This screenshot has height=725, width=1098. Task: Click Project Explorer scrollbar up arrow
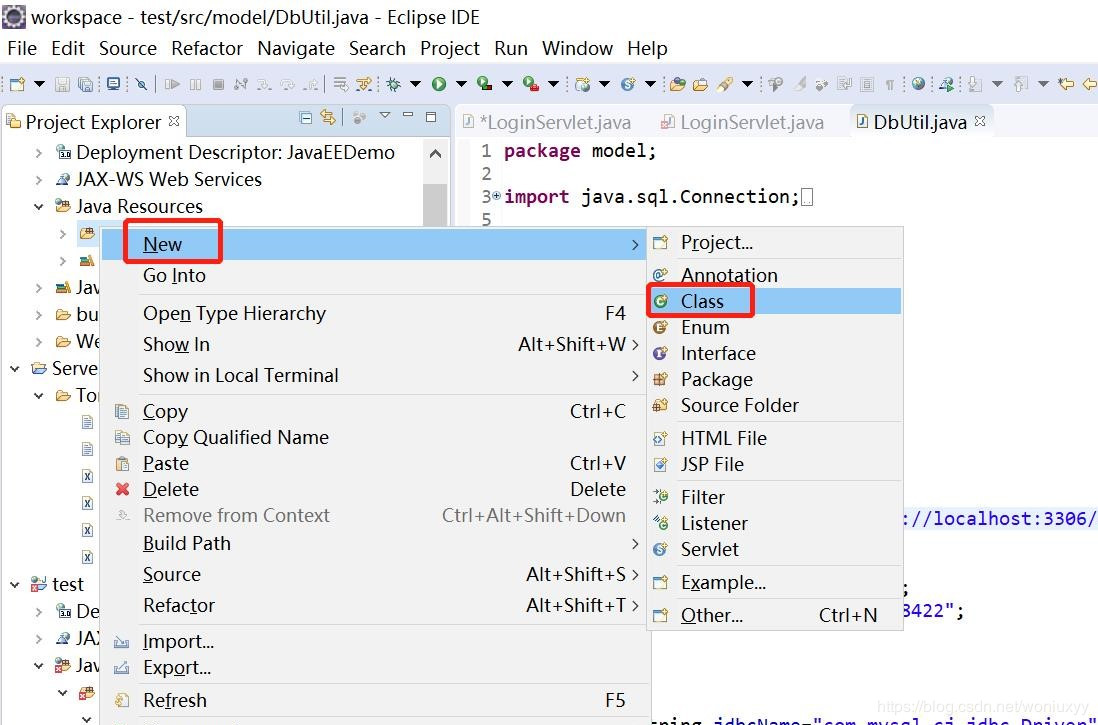click(x=435, y=153)
